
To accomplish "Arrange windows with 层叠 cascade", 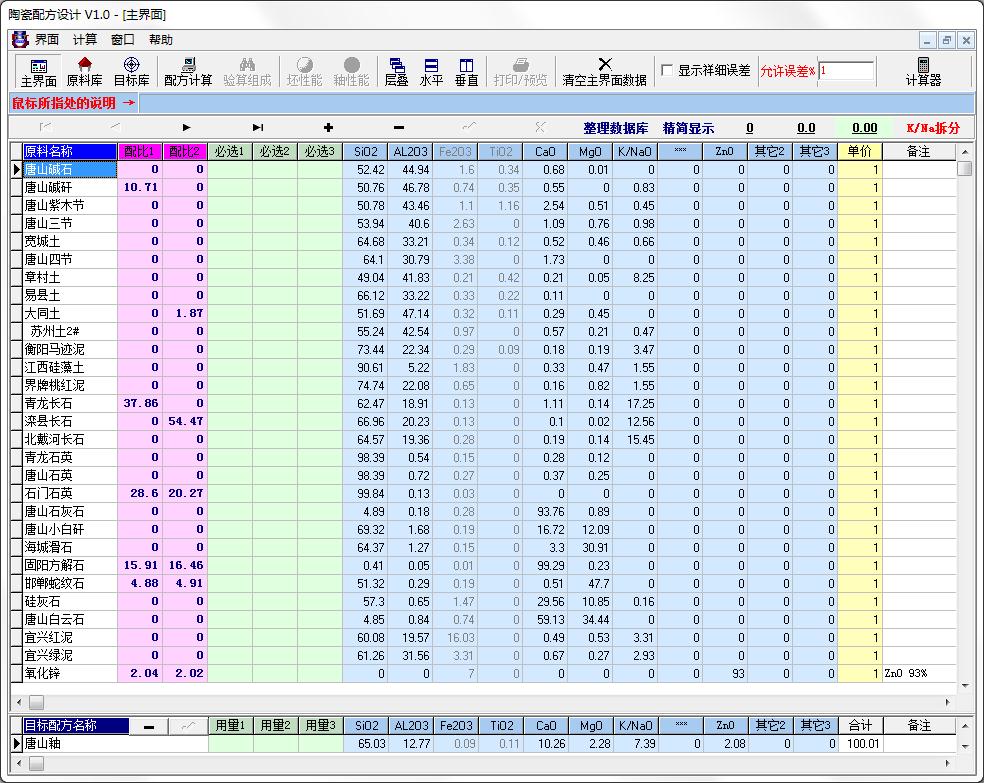I will click(x=396, y=72).
